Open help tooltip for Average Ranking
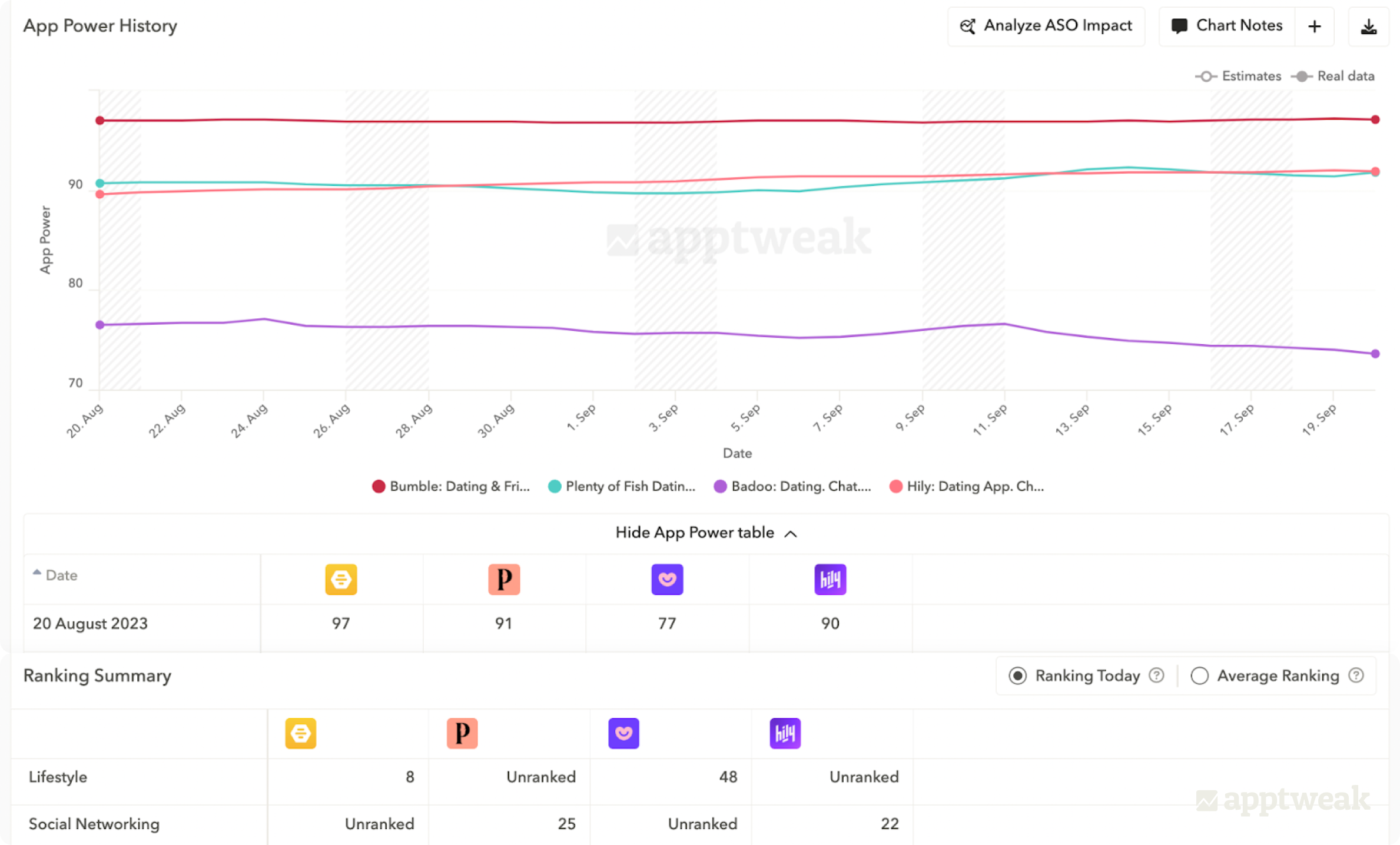 coord(1356,676)
